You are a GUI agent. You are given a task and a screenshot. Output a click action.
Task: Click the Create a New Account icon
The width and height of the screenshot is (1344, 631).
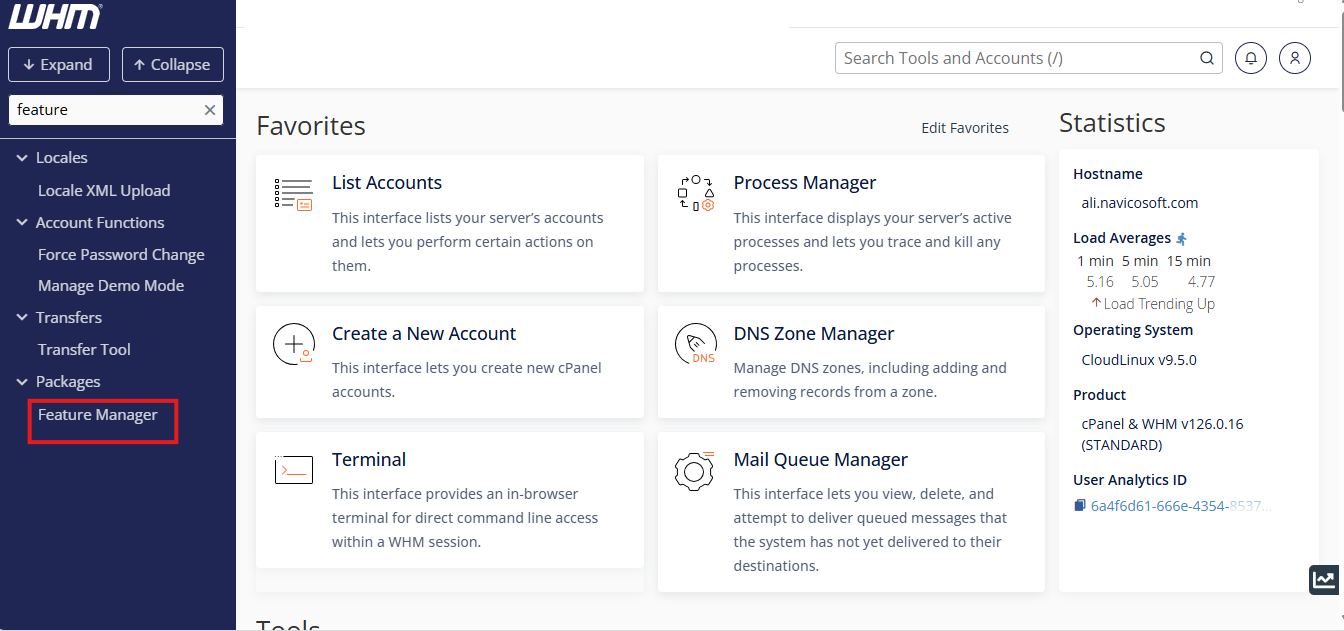pos(293,344)
